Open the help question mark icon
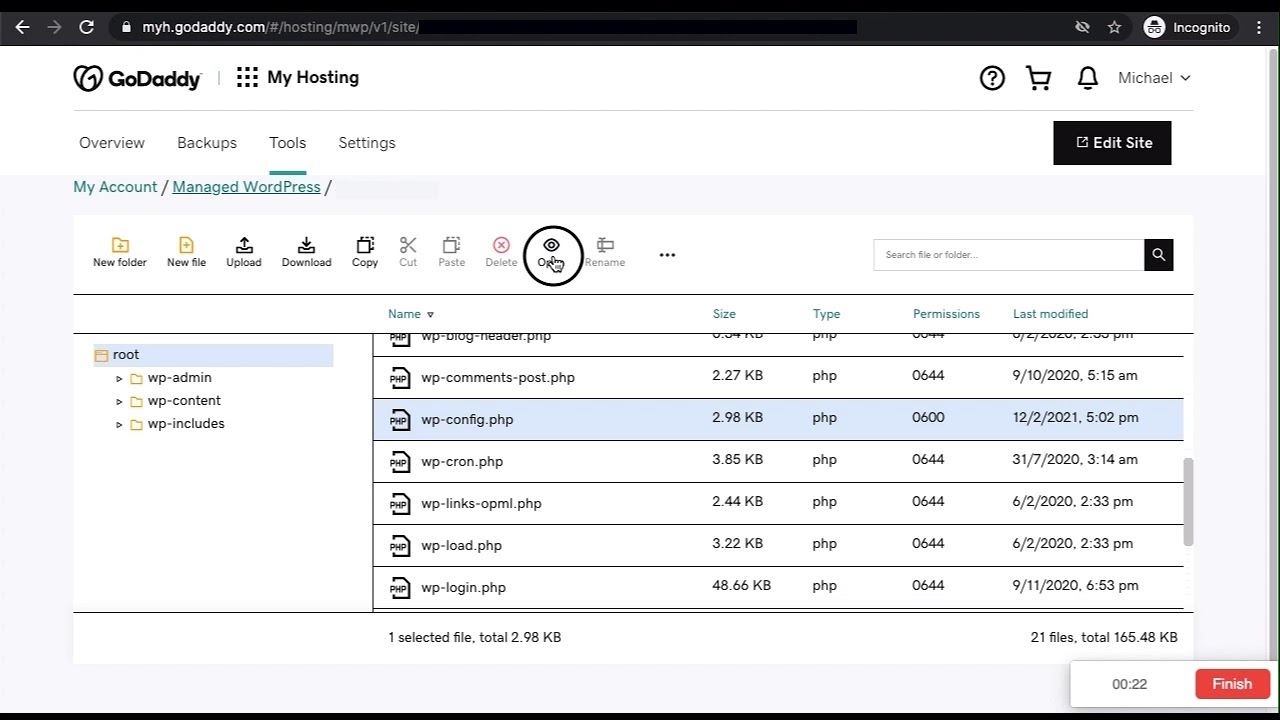 (x=992, y=78)
